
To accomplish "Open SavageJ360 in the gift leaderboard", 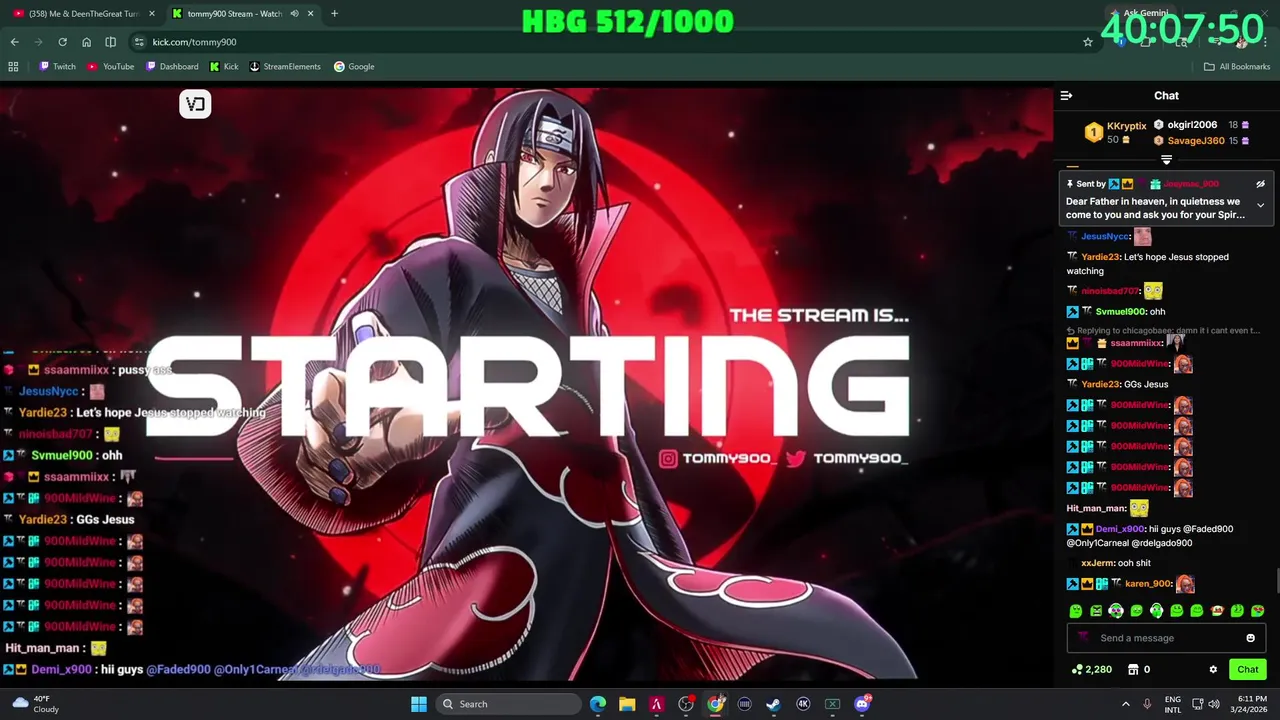I will point(1196,141).
